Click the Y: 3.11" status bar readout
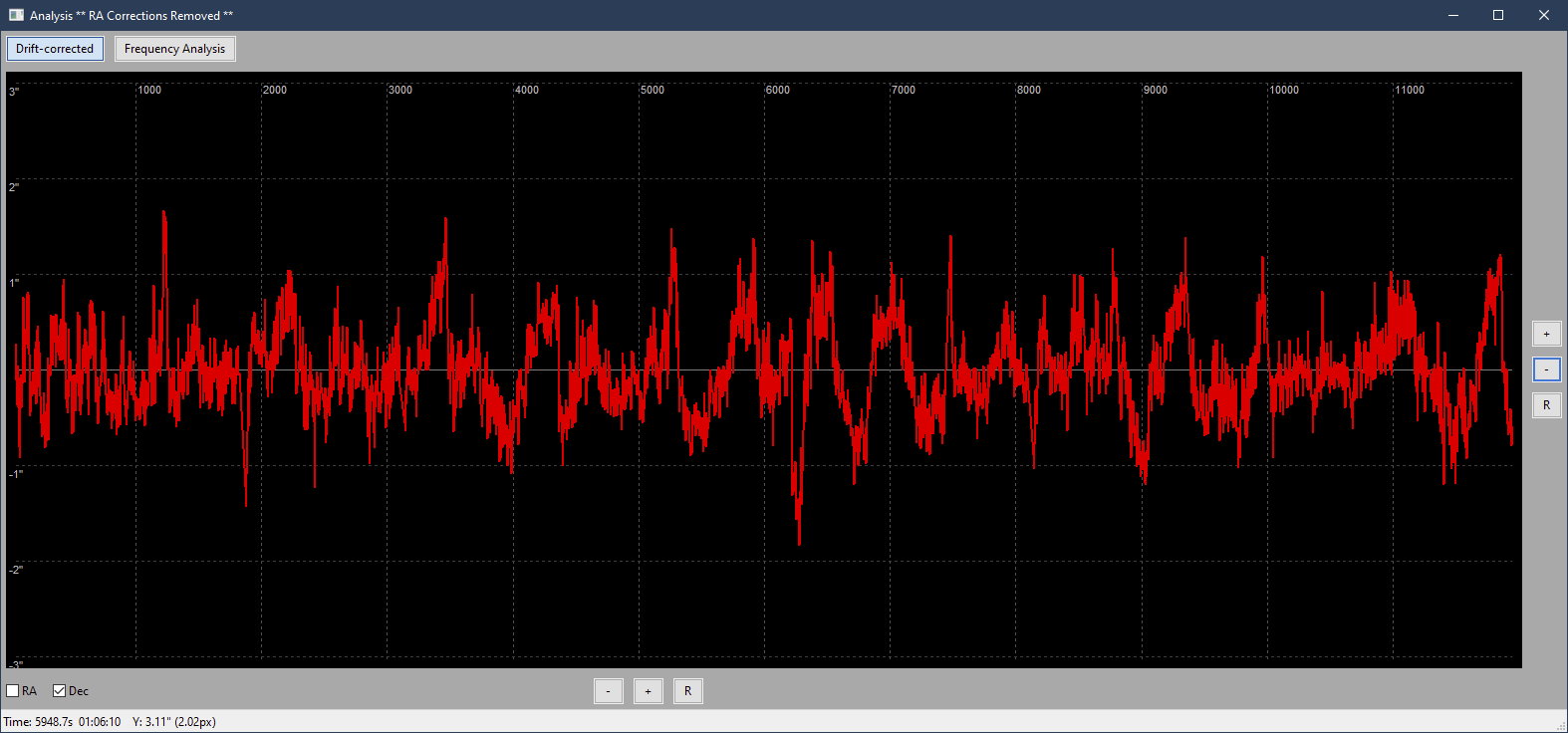 coord(174,722)
